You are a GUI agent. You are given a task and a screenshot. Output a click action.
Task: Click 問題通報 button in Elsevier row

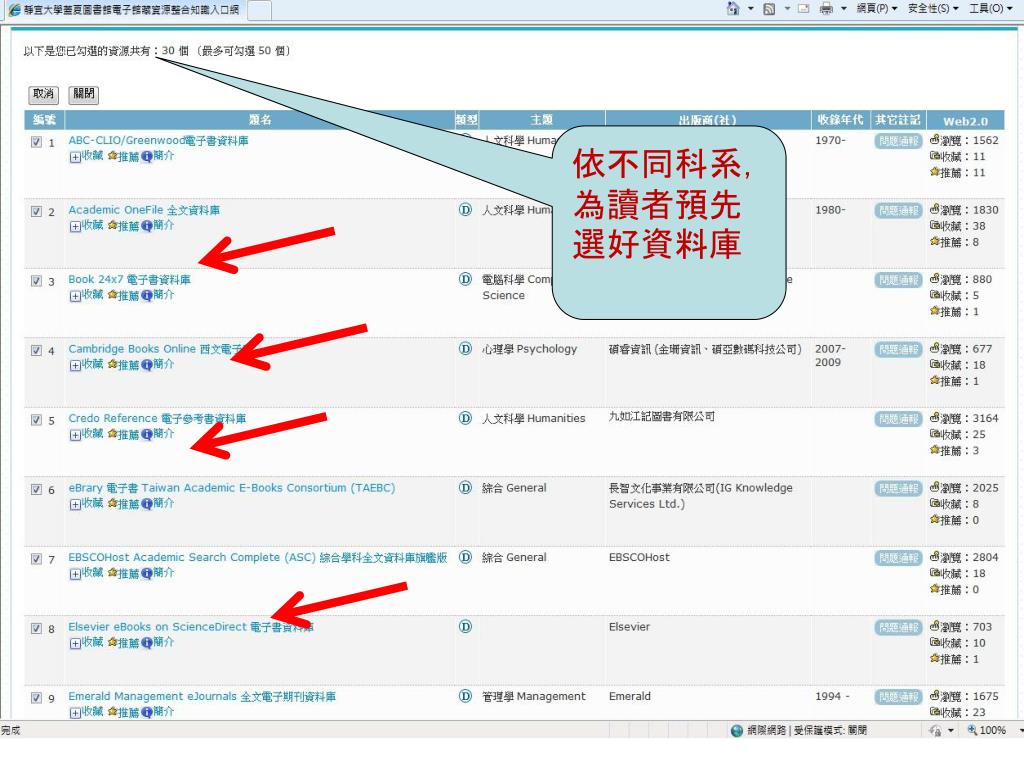click(898, 628)
